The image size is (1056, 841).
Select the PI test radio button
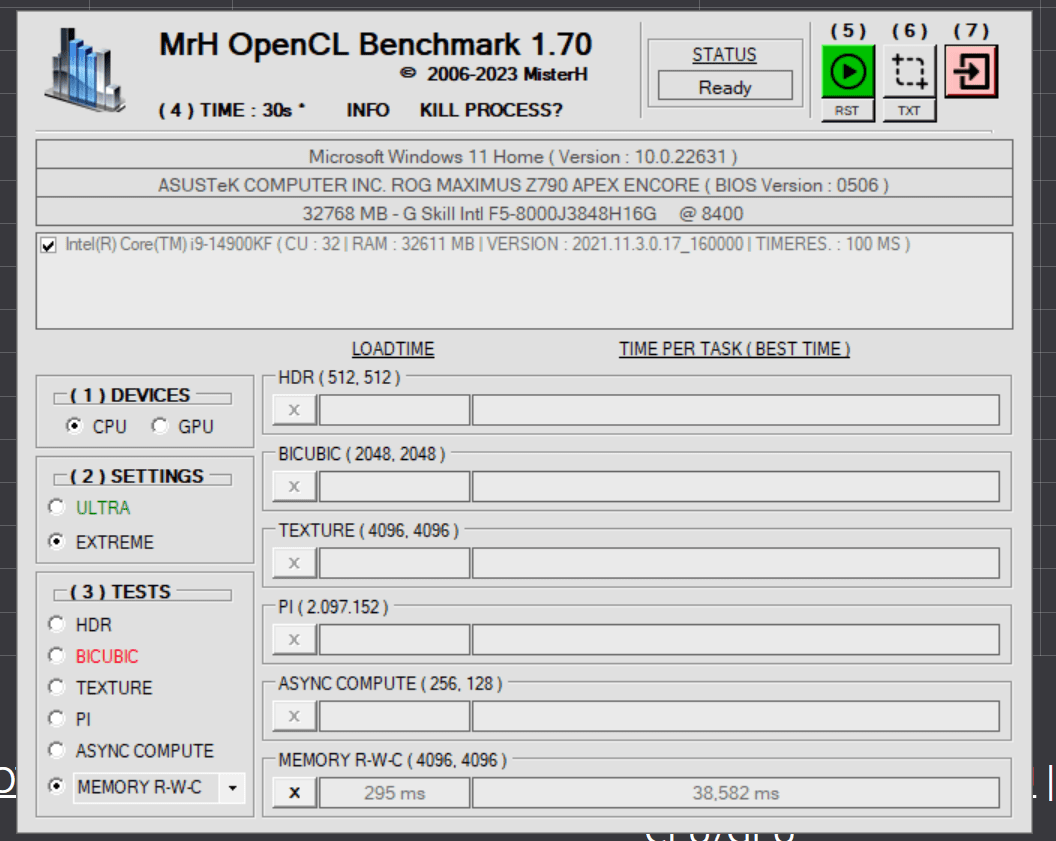click(x=57, y=718)
